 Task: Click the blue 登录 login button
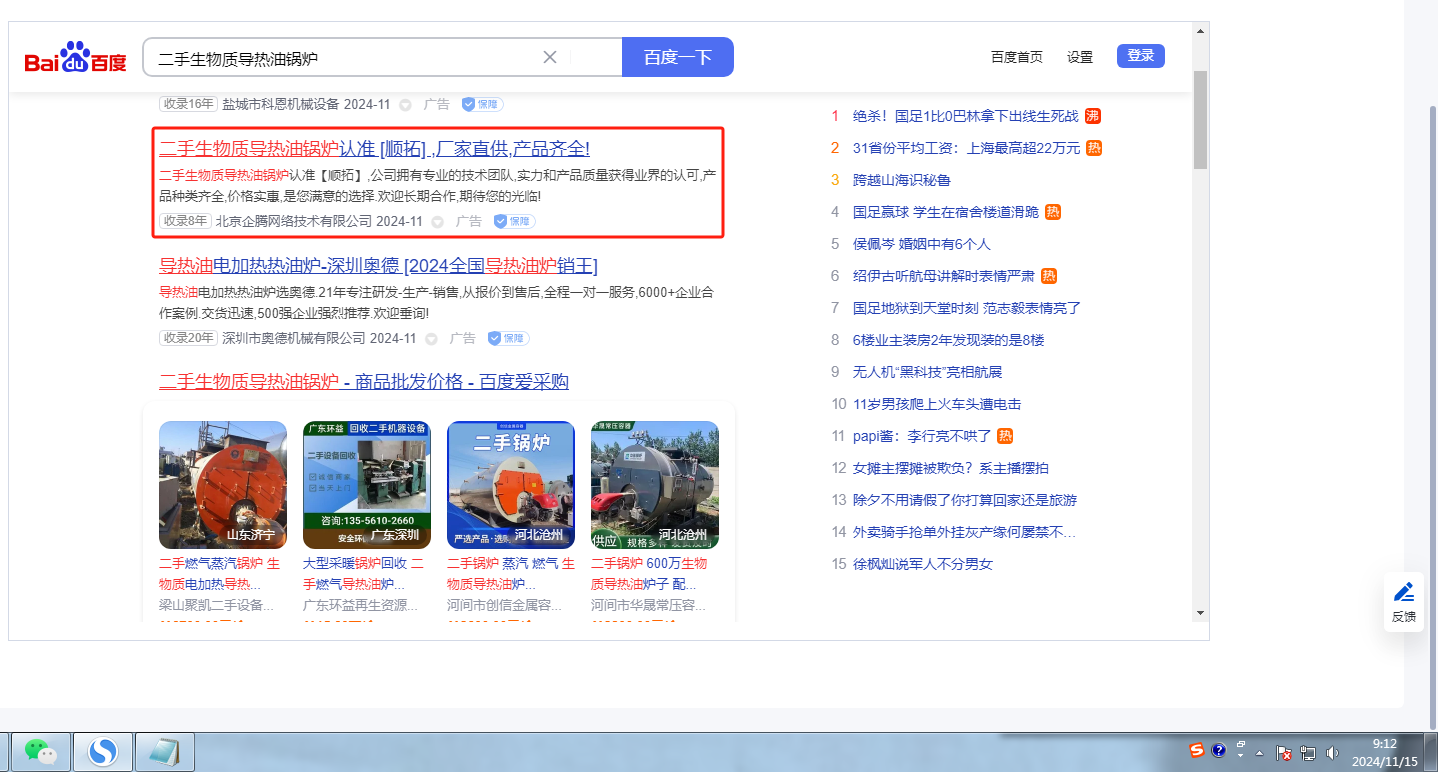[1140, 56]
